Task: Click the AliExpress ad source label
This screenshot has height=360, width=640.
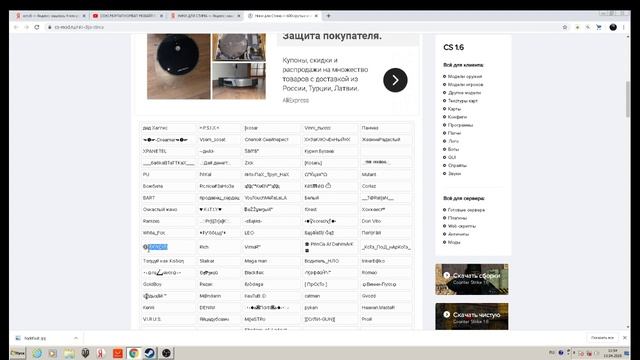Action: 296,100
